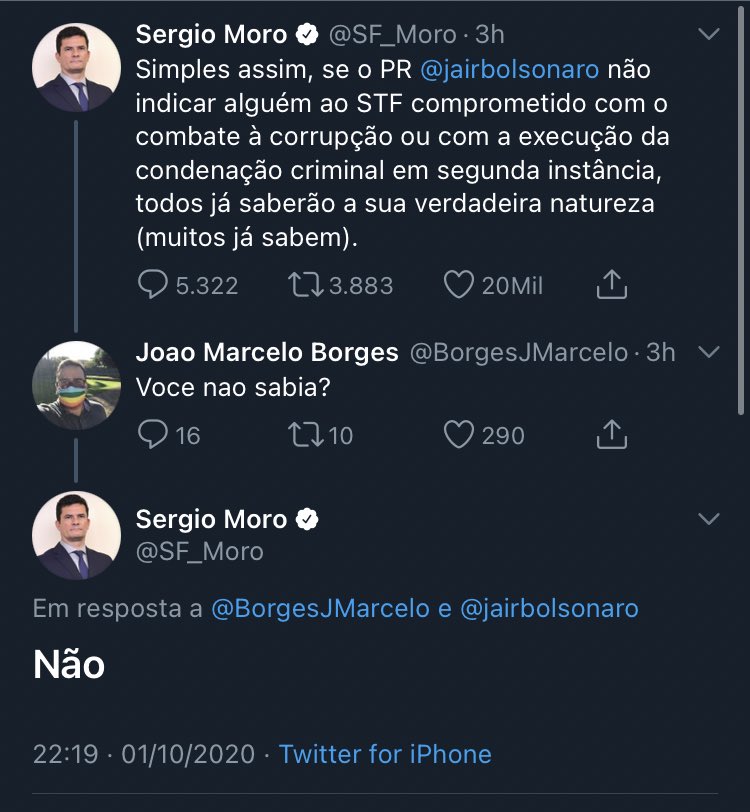
Task: Open options chevron on first Sergio Moro tweet
Action: 708,35
